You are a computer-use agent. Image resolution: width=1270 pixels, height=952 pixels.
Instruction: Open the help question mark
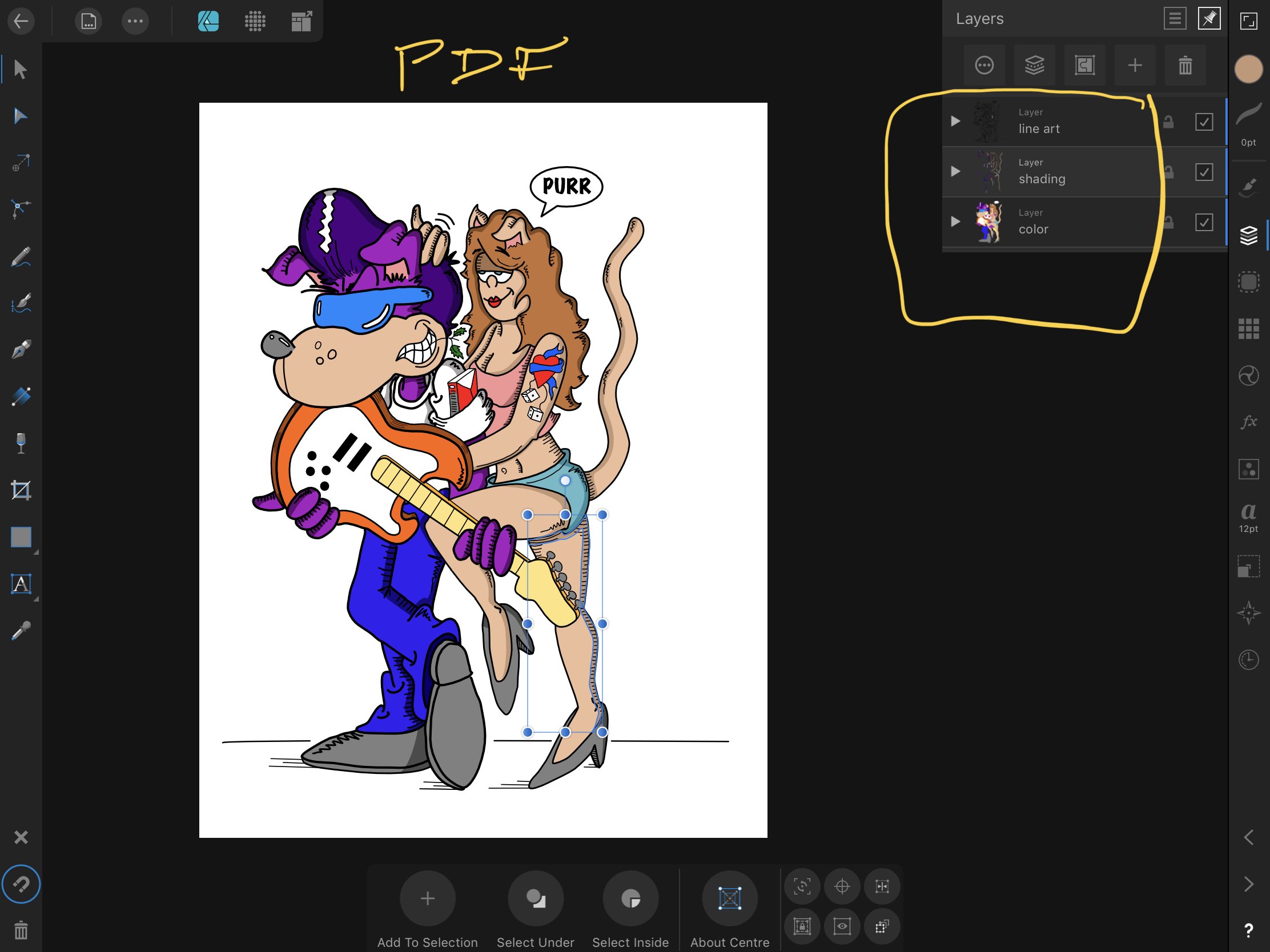[1248, 930]
